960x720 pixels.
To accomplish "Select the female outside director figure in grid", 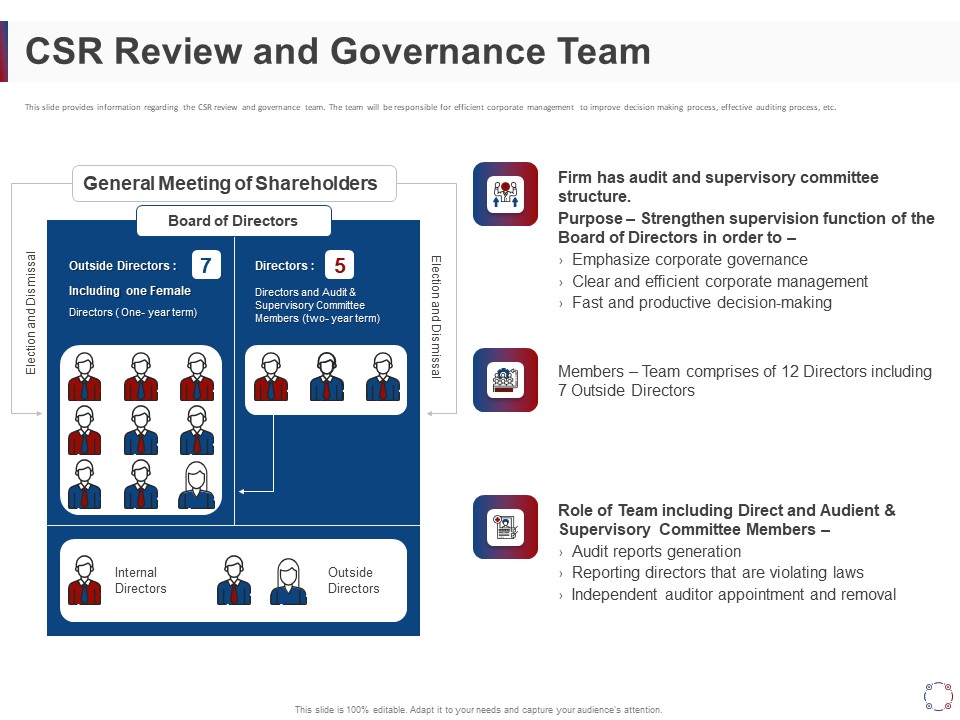I will coord(196,485).
